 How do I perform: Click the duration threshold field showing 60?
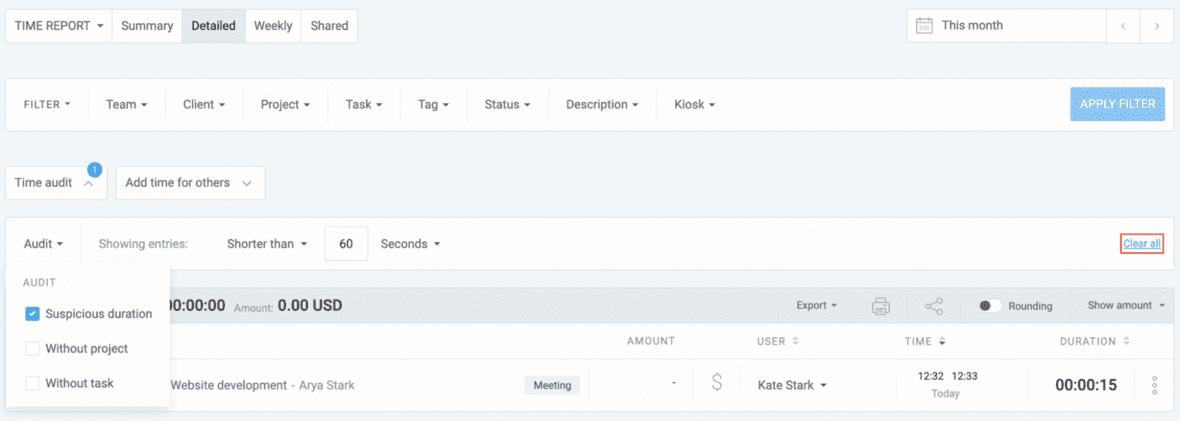point(346,244)
